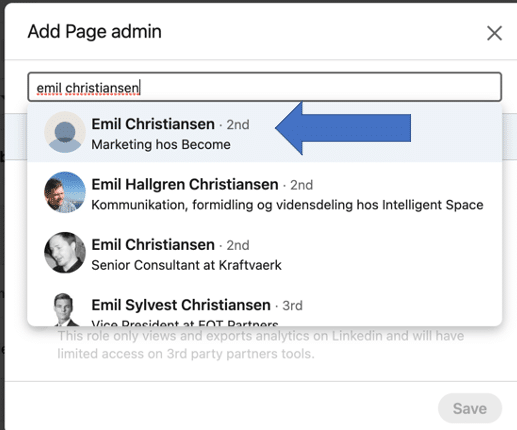
Task: Click the analytics role description text
Action: (261, 345)
